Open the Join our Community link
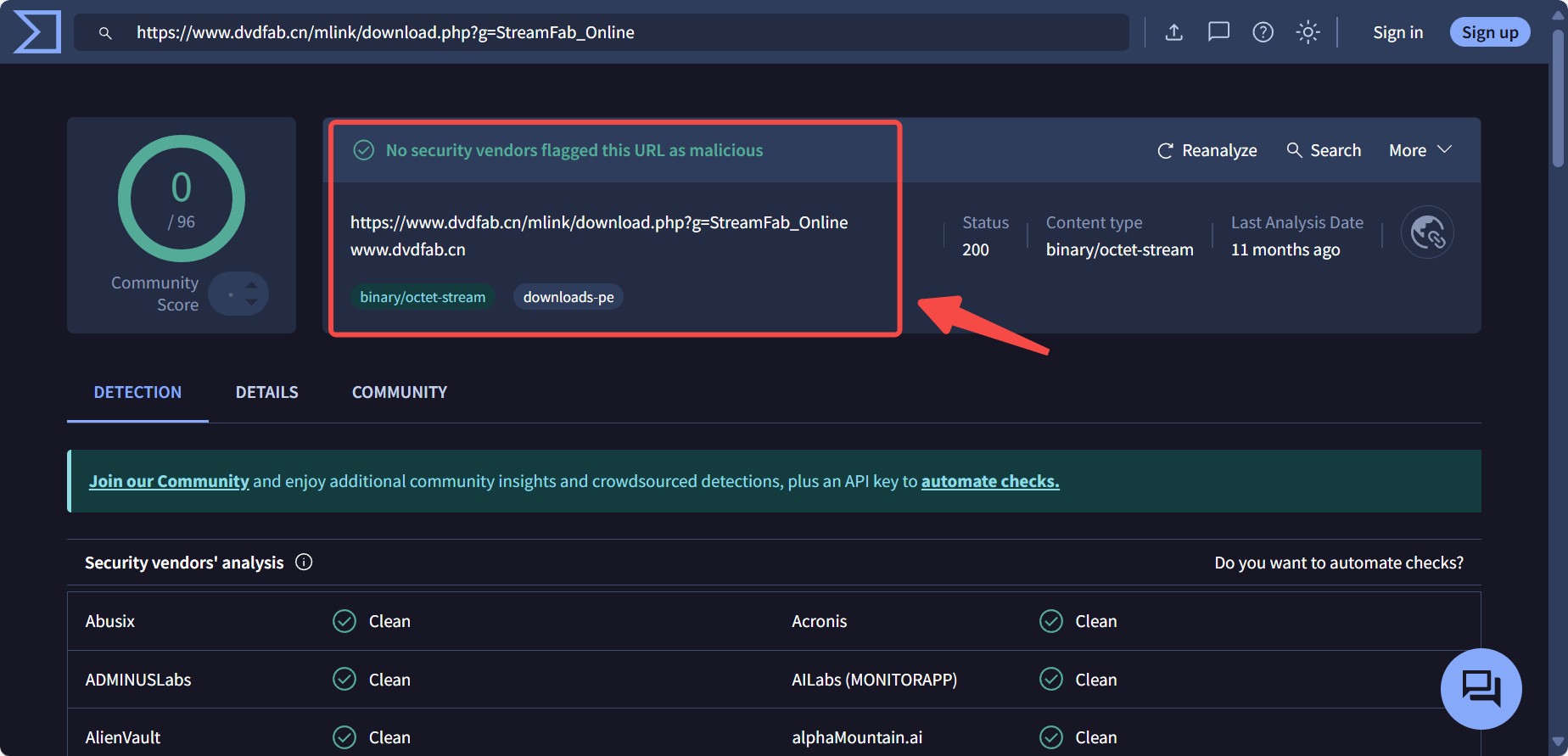Viewport: 1568px width, 756px height. tap(169, 481)
